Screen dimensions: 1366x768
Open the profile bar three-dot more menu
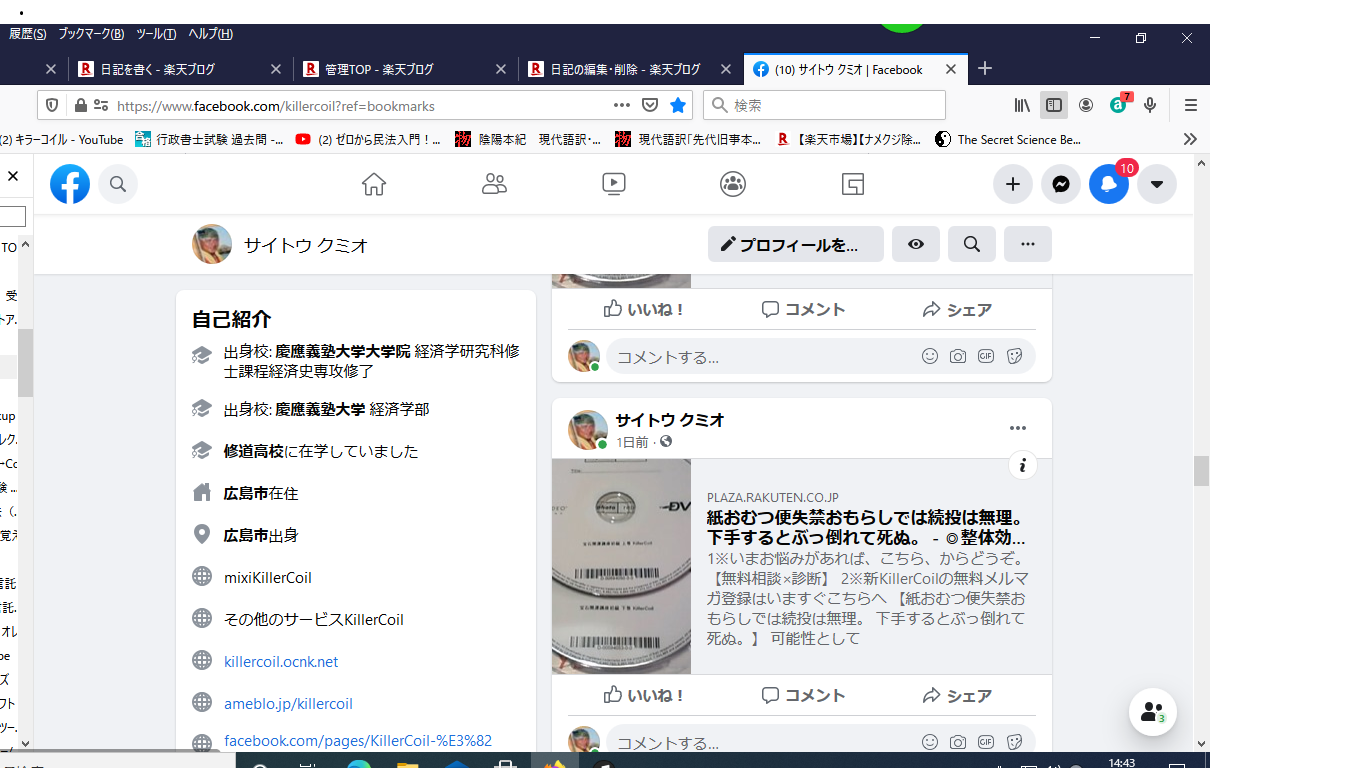(1028, 244)
